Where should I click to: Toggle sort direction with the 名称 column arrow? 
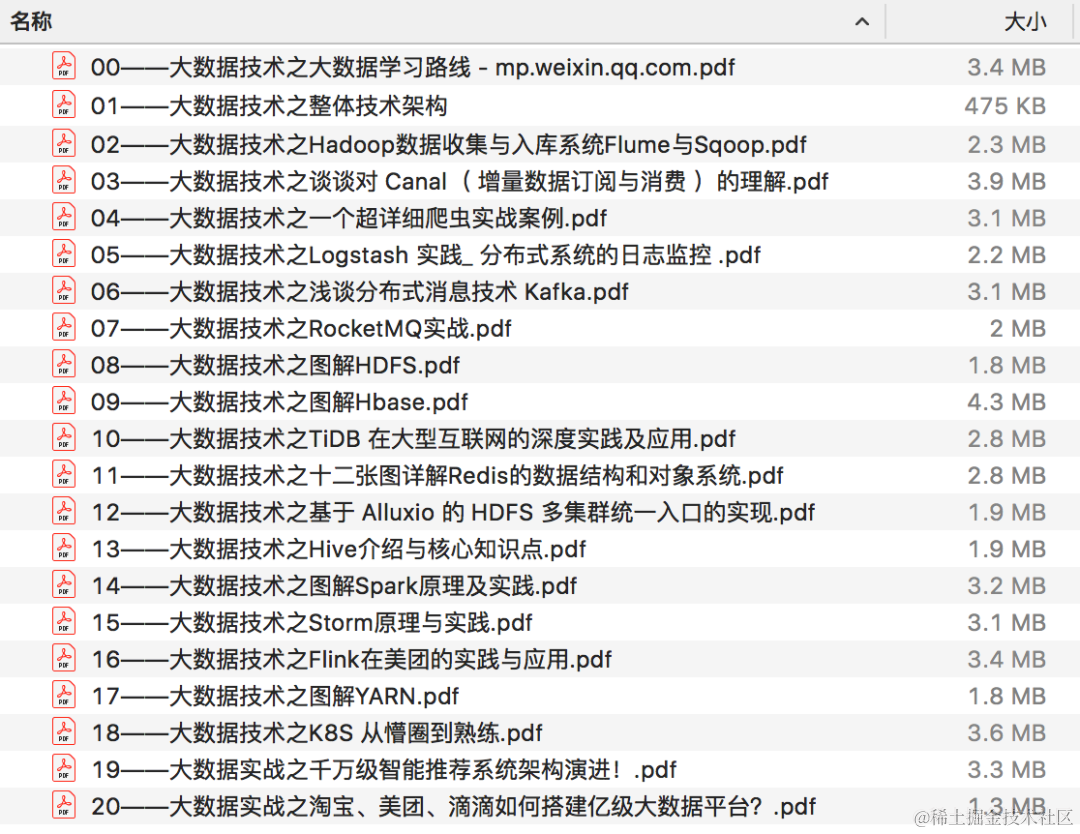(x=862, y=22)
